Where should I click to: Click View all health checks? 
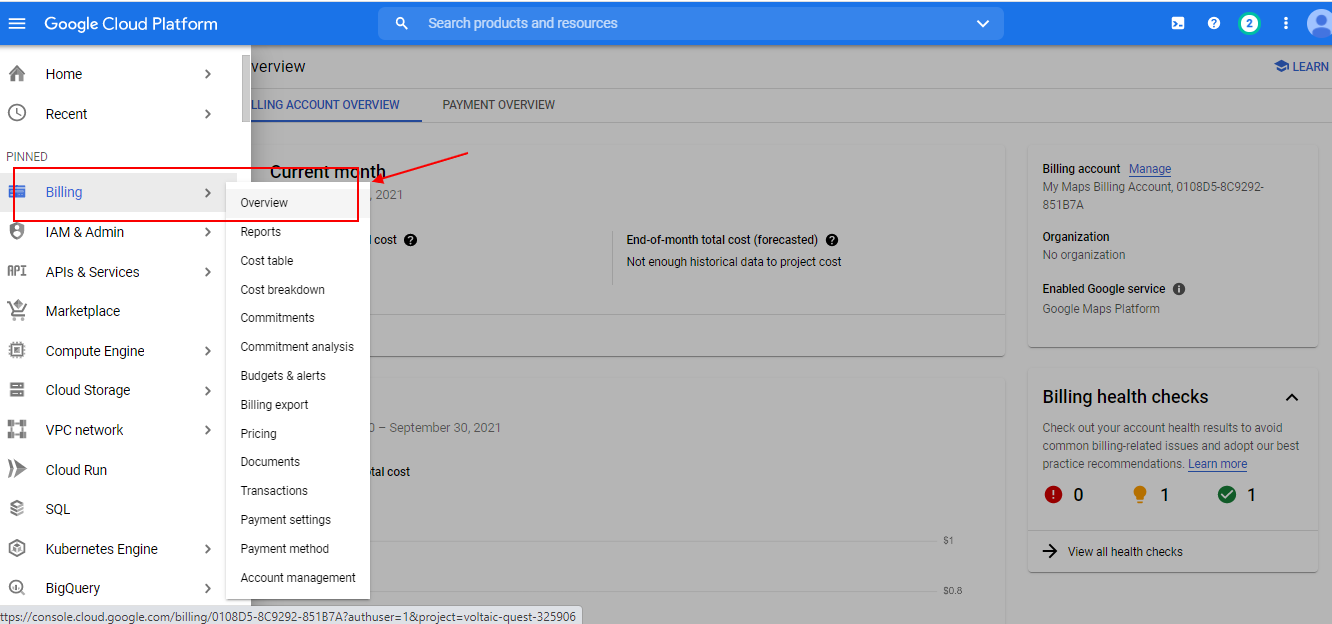[1125, 552]
